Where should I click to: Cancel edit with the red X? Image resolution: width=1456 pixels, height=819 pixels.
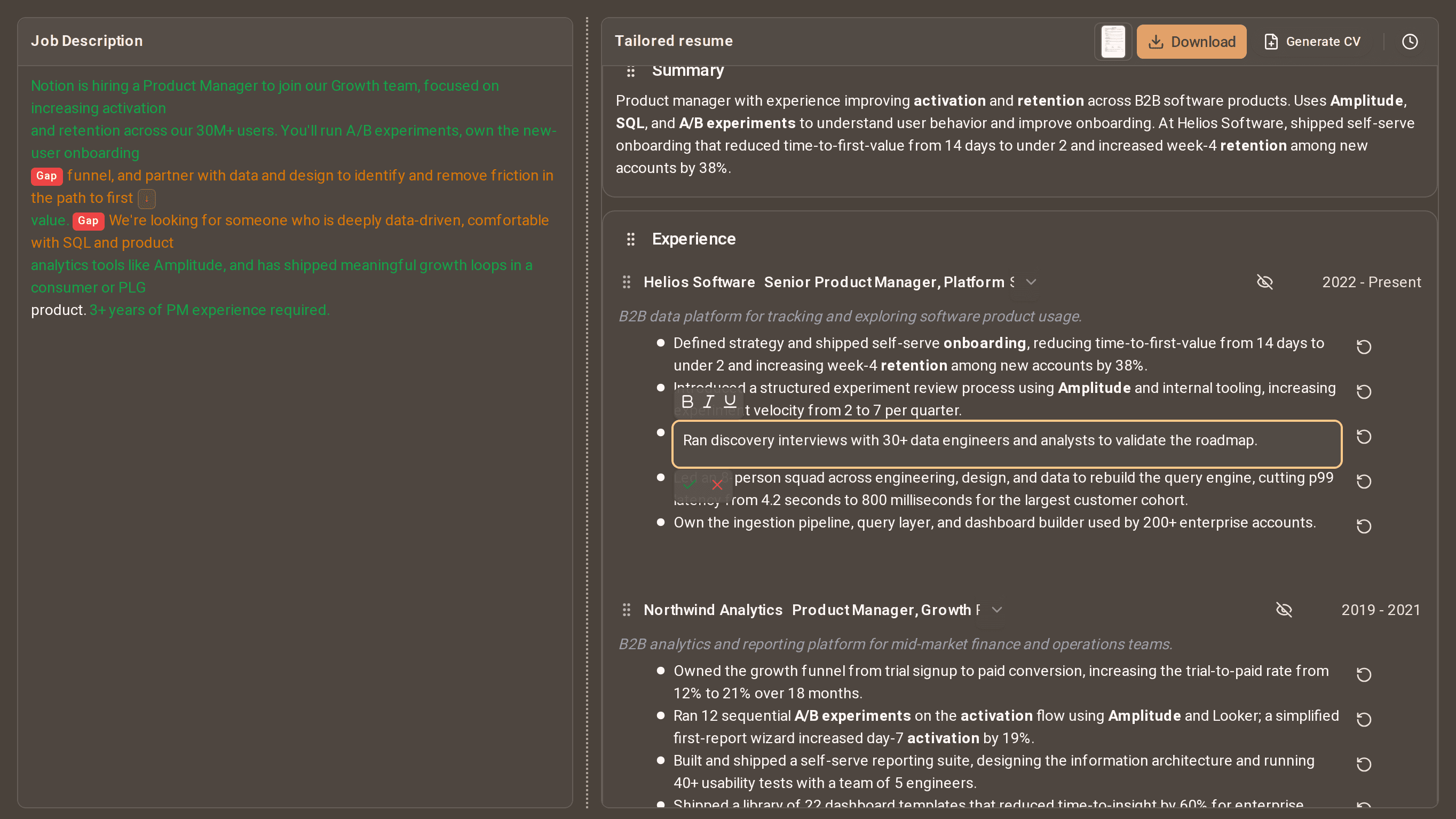(717, 485)
